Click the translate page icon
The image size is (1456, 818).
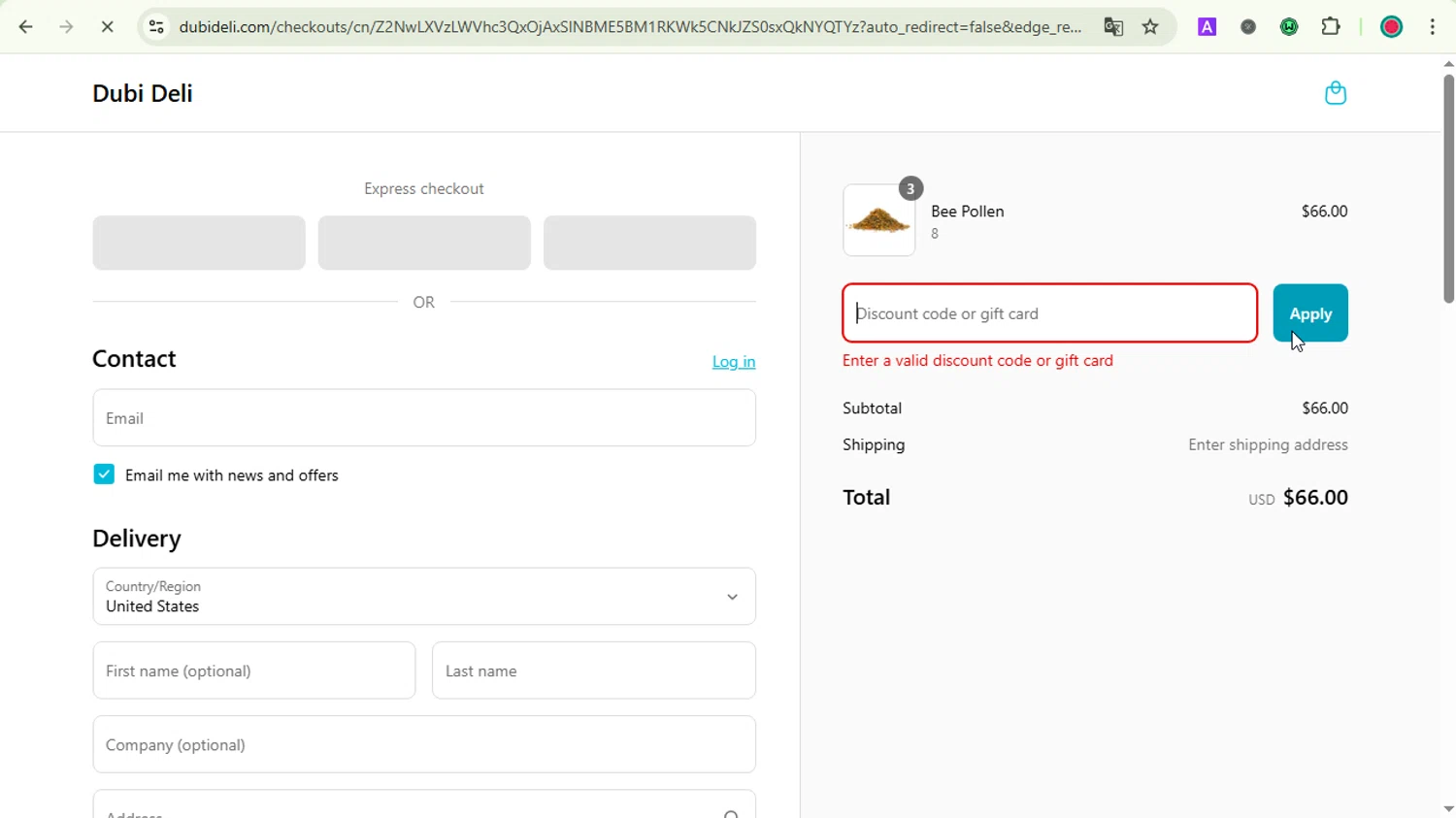[x=1113, y=27]
